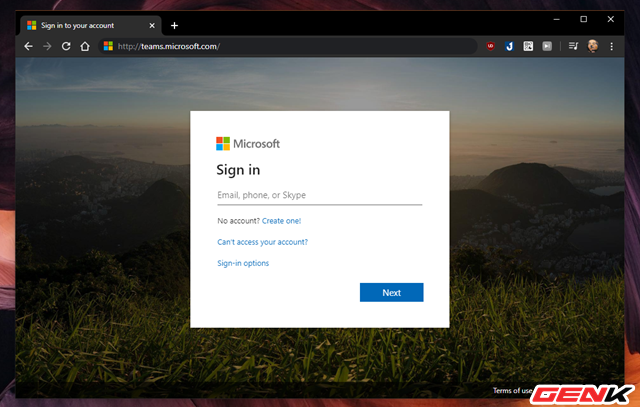The height and width of the screenshot is (407, 640).
Task: Minimize the browser window
Action: pos(557,19)
